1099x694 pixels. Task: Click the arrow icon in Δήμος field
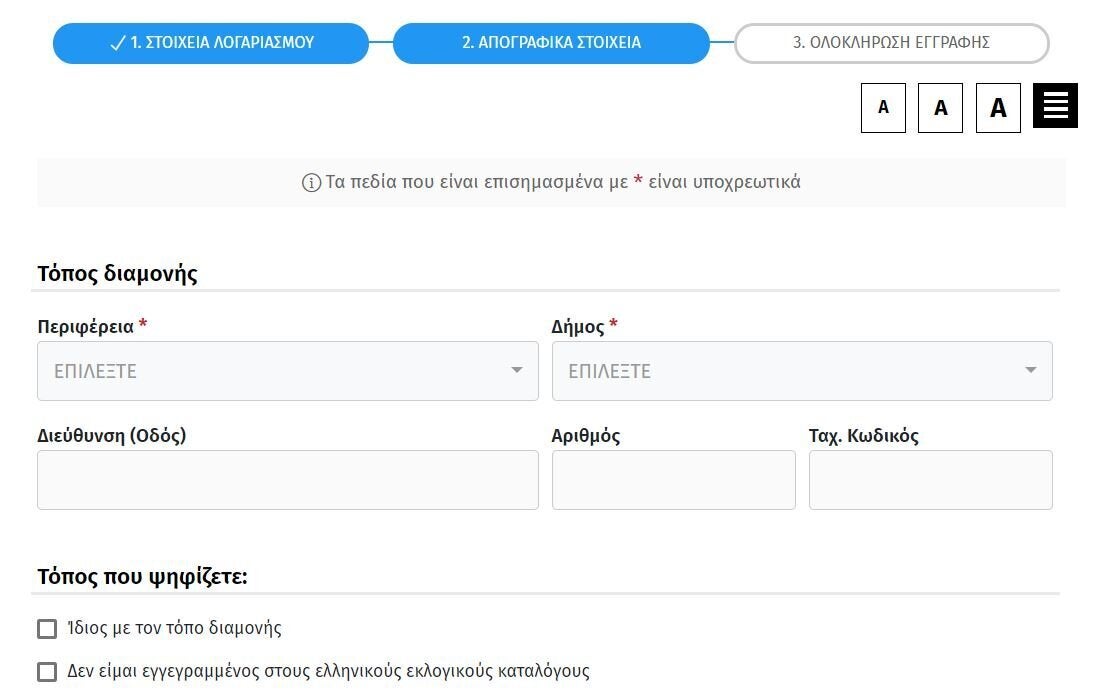pos(1031,371)
